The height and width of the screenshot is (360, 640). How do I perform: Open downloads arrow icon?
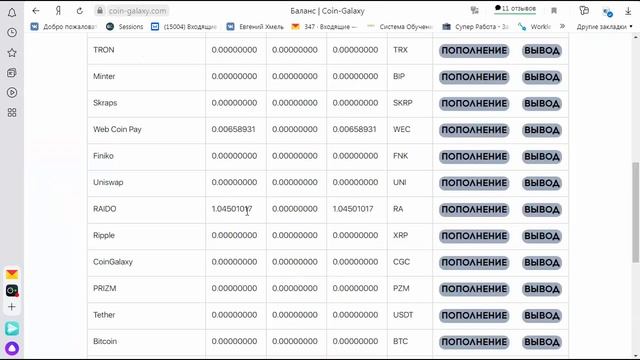628,11
